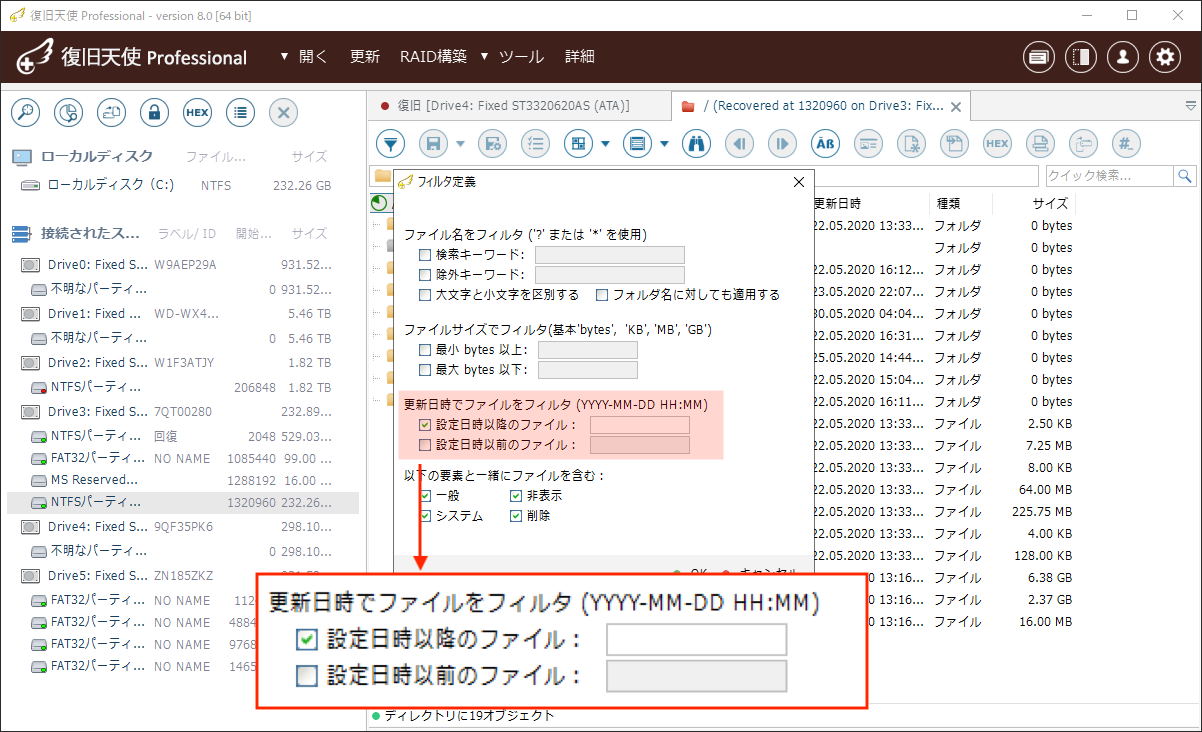Click in the クイック検索 field
This screenshot has height=732, width=1202.
pos(1109,176)
